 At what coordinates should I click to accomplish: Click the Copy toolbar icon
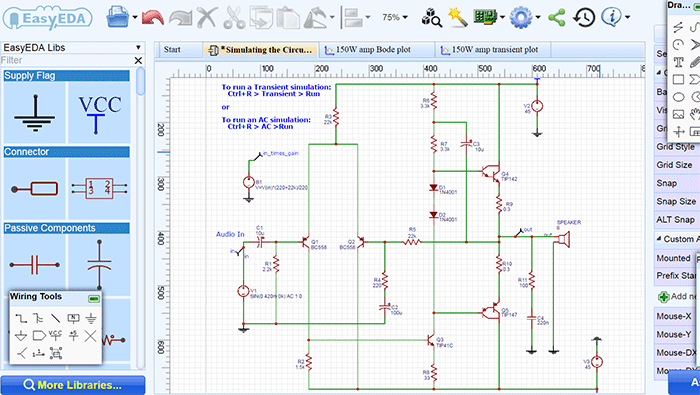coord(261,17)
